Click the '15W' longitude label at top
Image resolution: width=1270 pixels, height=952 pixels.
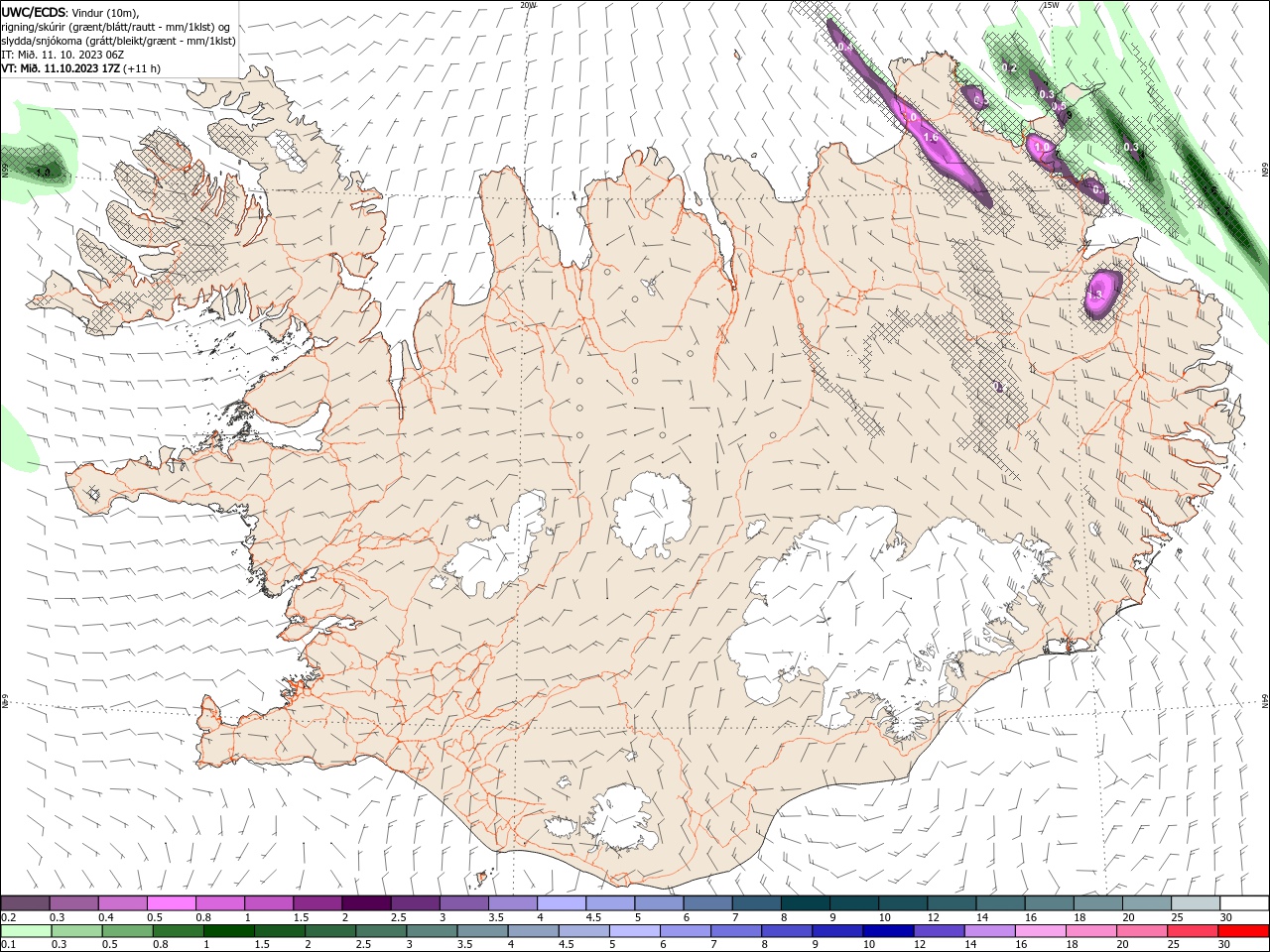[x=1051, y=5]
